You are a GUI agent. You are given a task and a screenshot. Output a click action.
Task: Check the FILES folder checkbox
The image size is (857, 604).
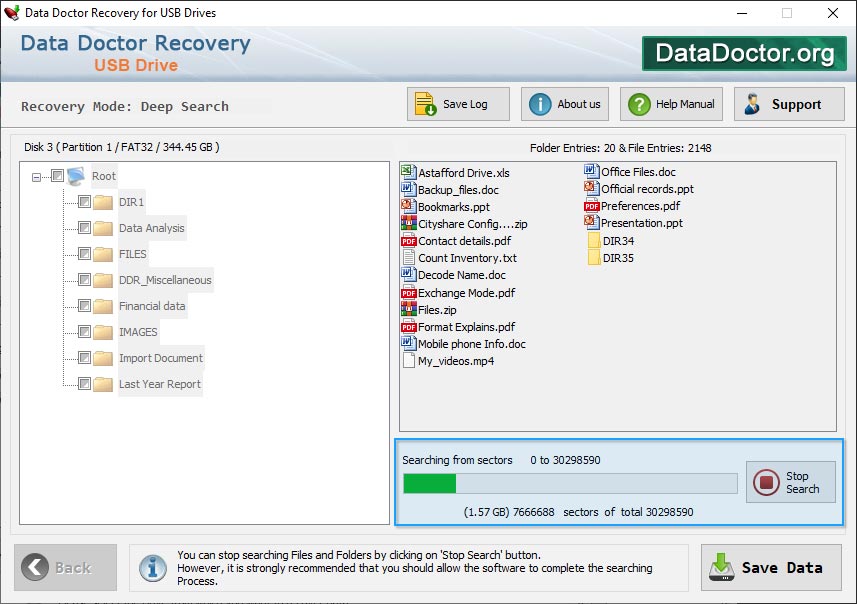coord(84,254)
